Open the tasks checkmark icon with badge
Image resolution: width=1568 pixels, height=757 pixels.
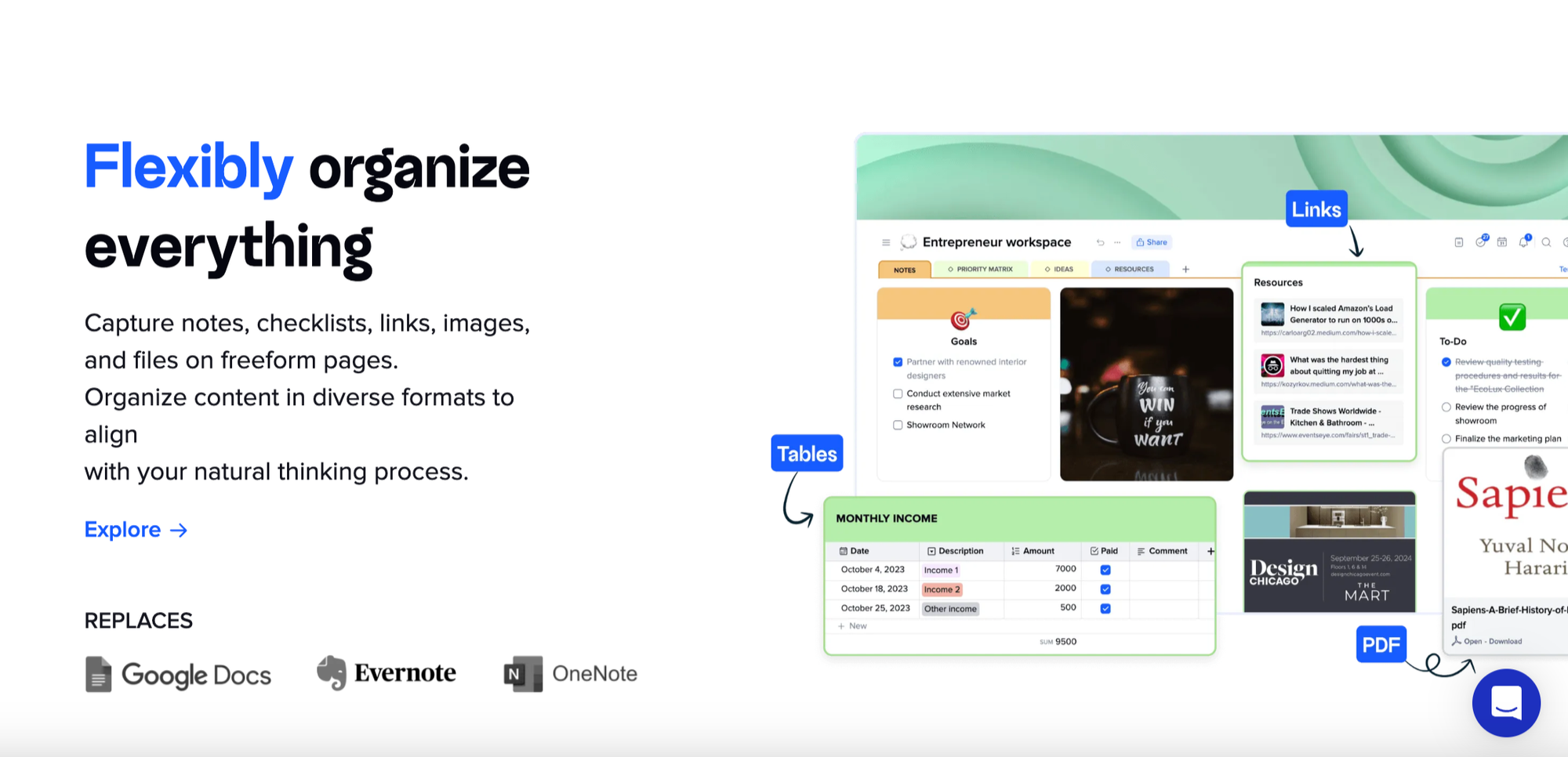click(1480, 242)
